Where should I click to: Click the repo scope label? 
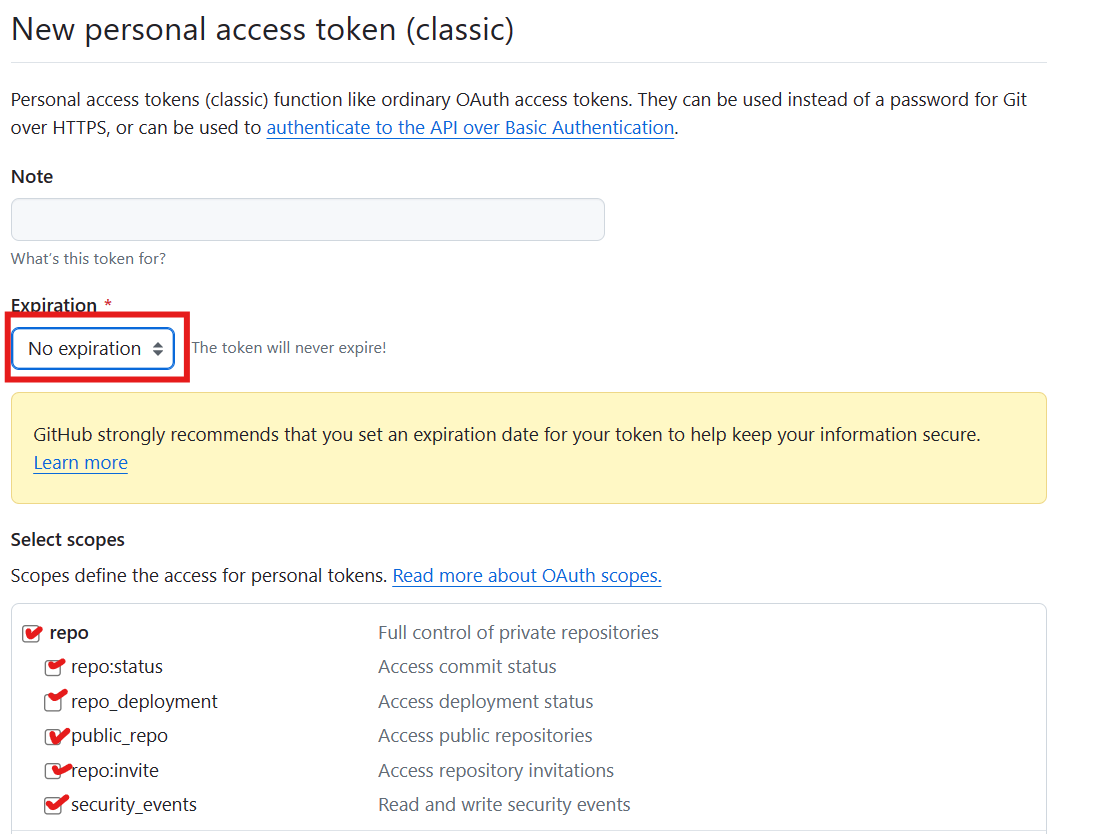point(69,633)
